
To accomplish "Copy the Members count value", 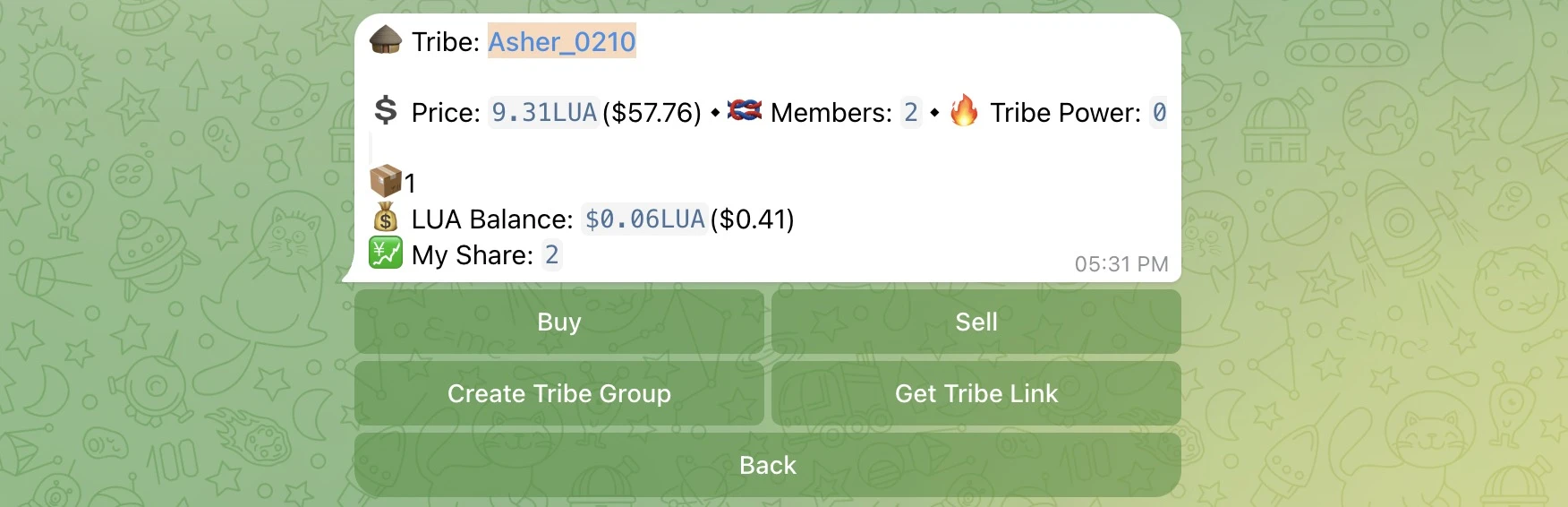I will point(910,113).
